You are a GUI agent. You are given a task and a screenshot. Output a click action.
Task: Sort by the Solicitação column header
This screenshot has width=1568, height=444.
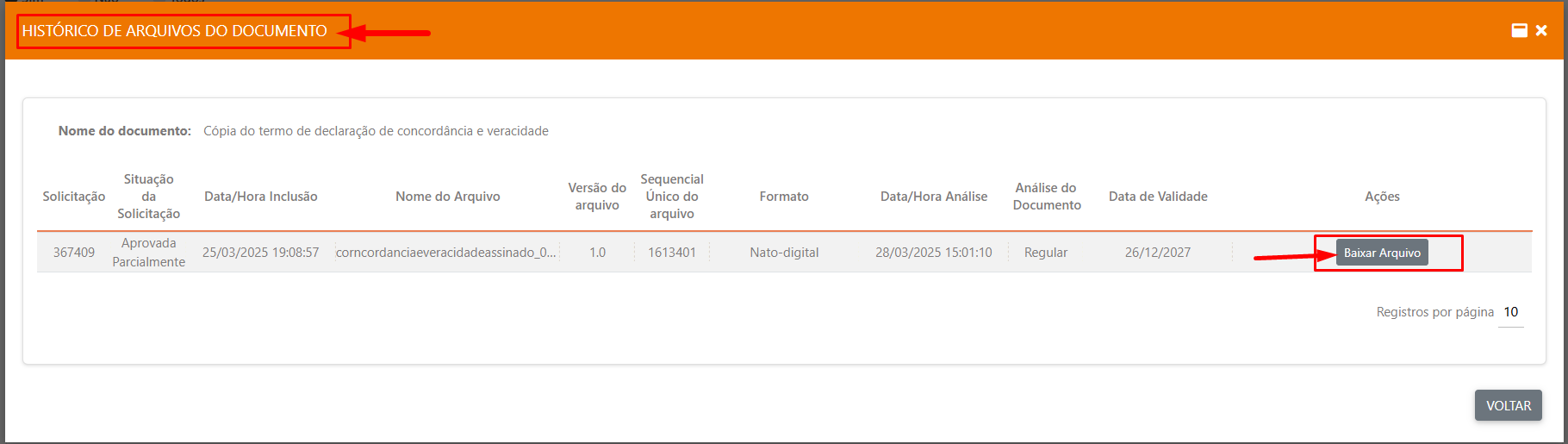[x=74, y=197]
